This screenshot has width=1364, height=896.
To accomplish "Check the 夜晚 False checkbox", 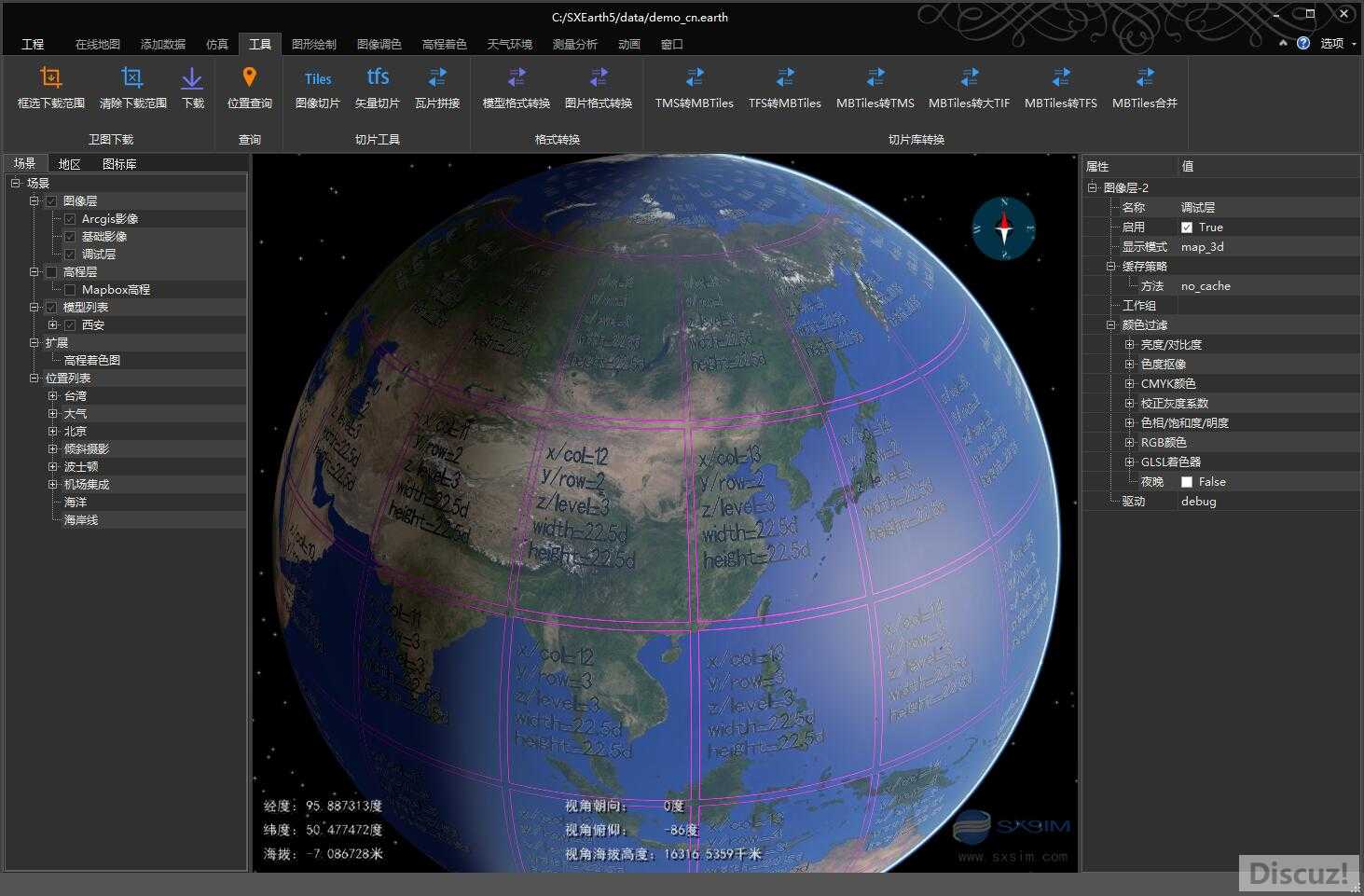I will tap(1187, 482).
